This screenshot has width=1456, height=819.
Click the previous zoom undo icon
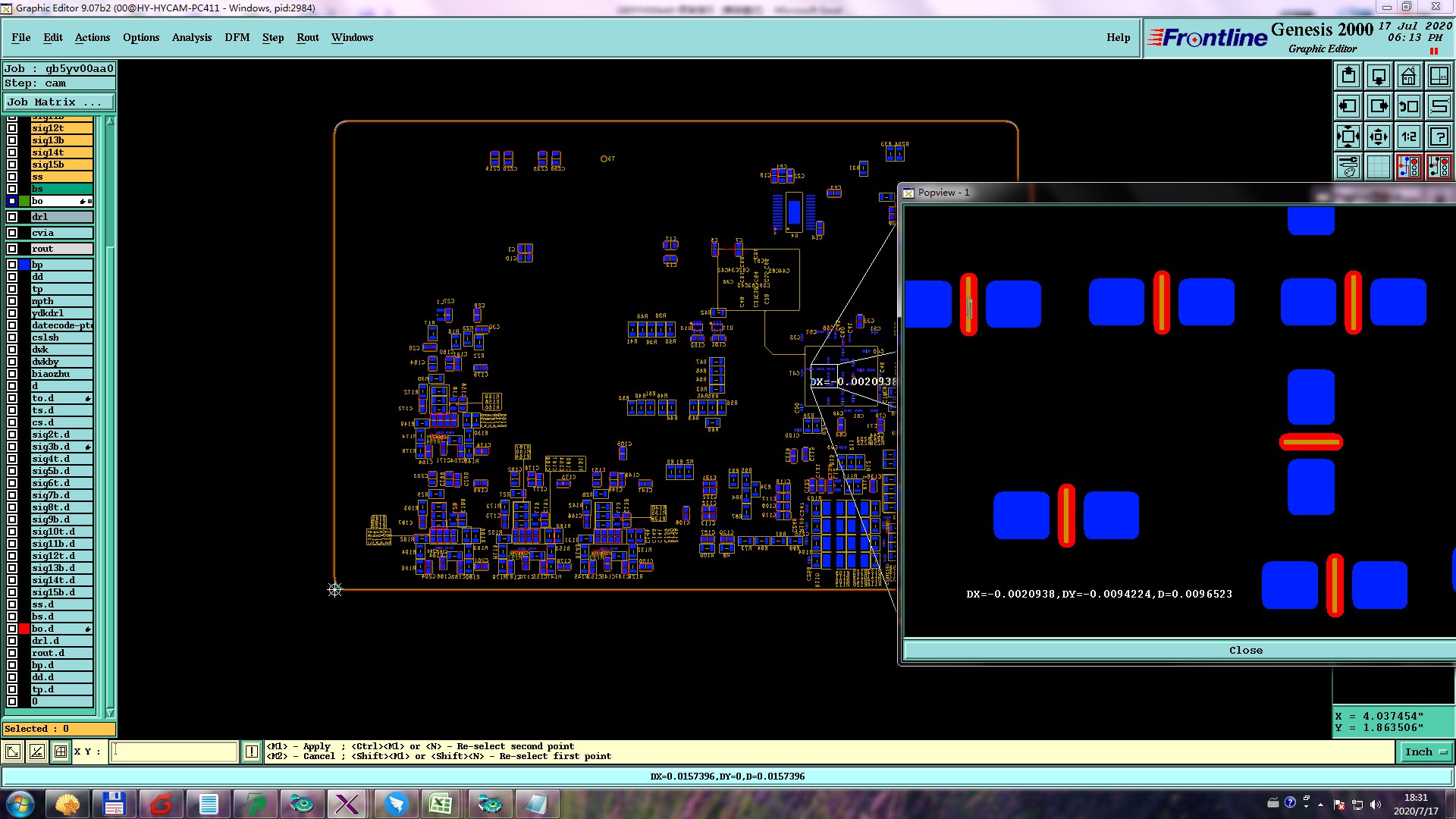(x=1408, y=106)
